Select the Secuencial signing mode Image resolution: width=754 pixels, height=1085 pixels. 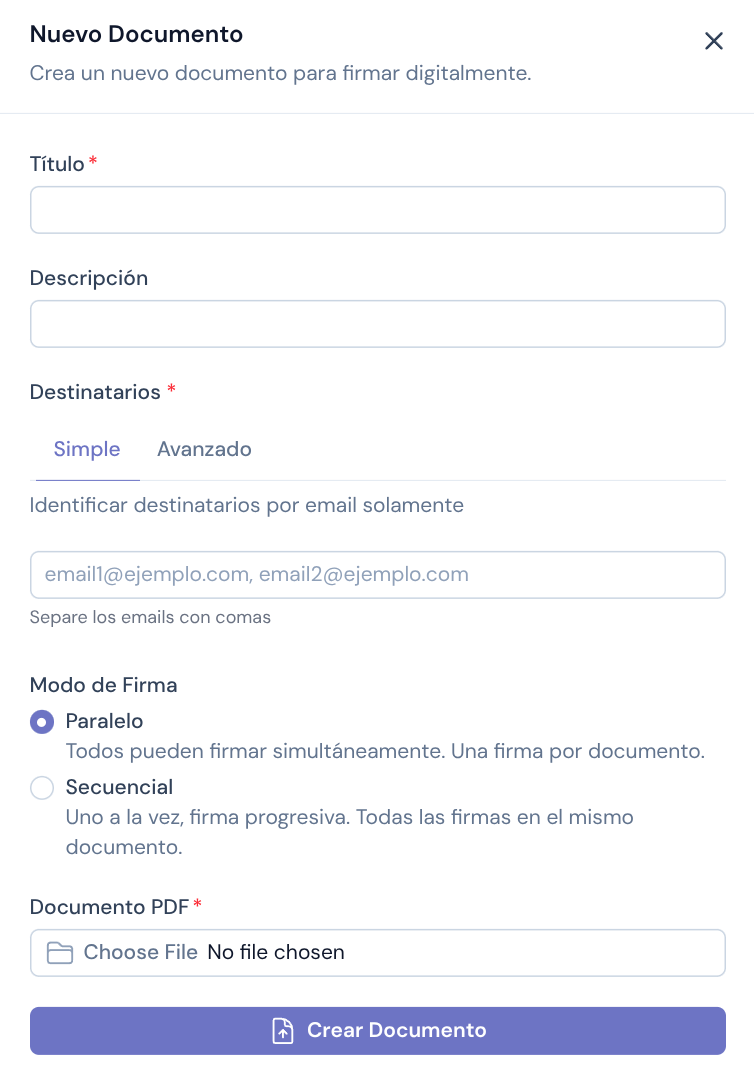[x=42, y=788]
